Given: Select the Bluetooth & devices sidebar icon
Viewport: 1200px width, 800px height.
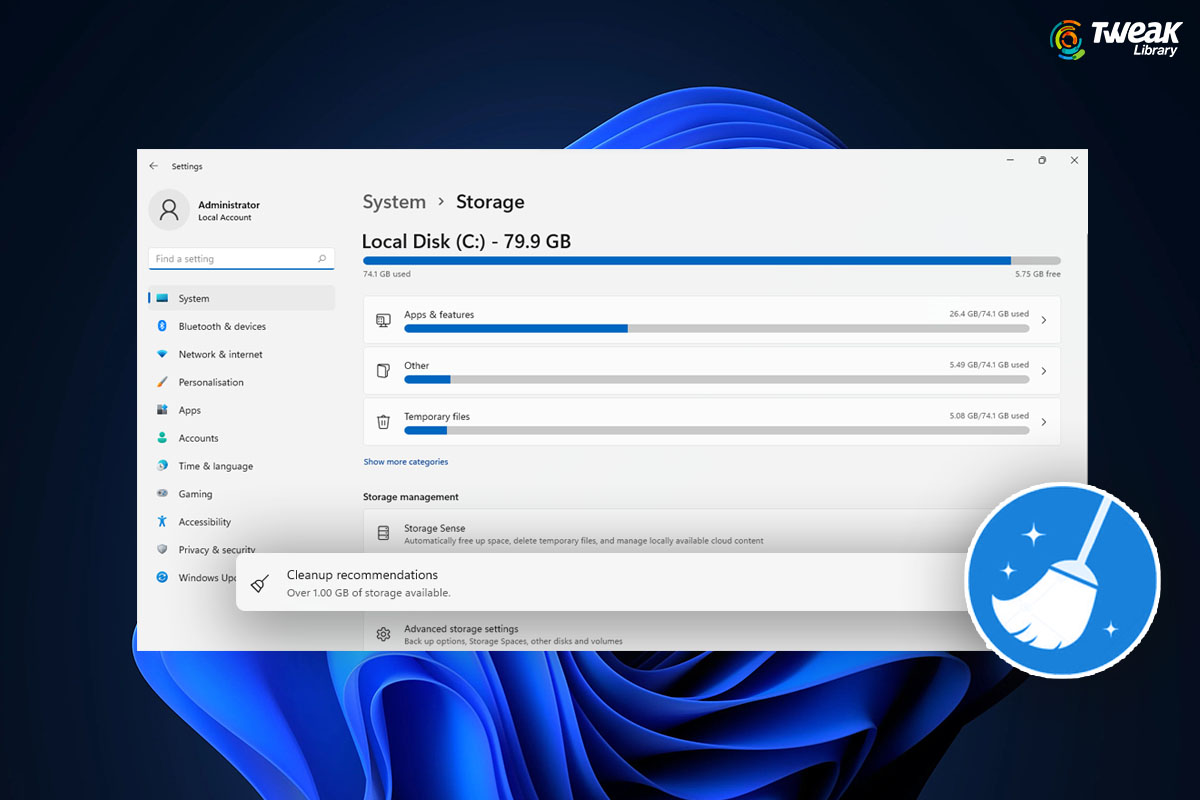Looking at the screenshot, I should coord(163,326).
